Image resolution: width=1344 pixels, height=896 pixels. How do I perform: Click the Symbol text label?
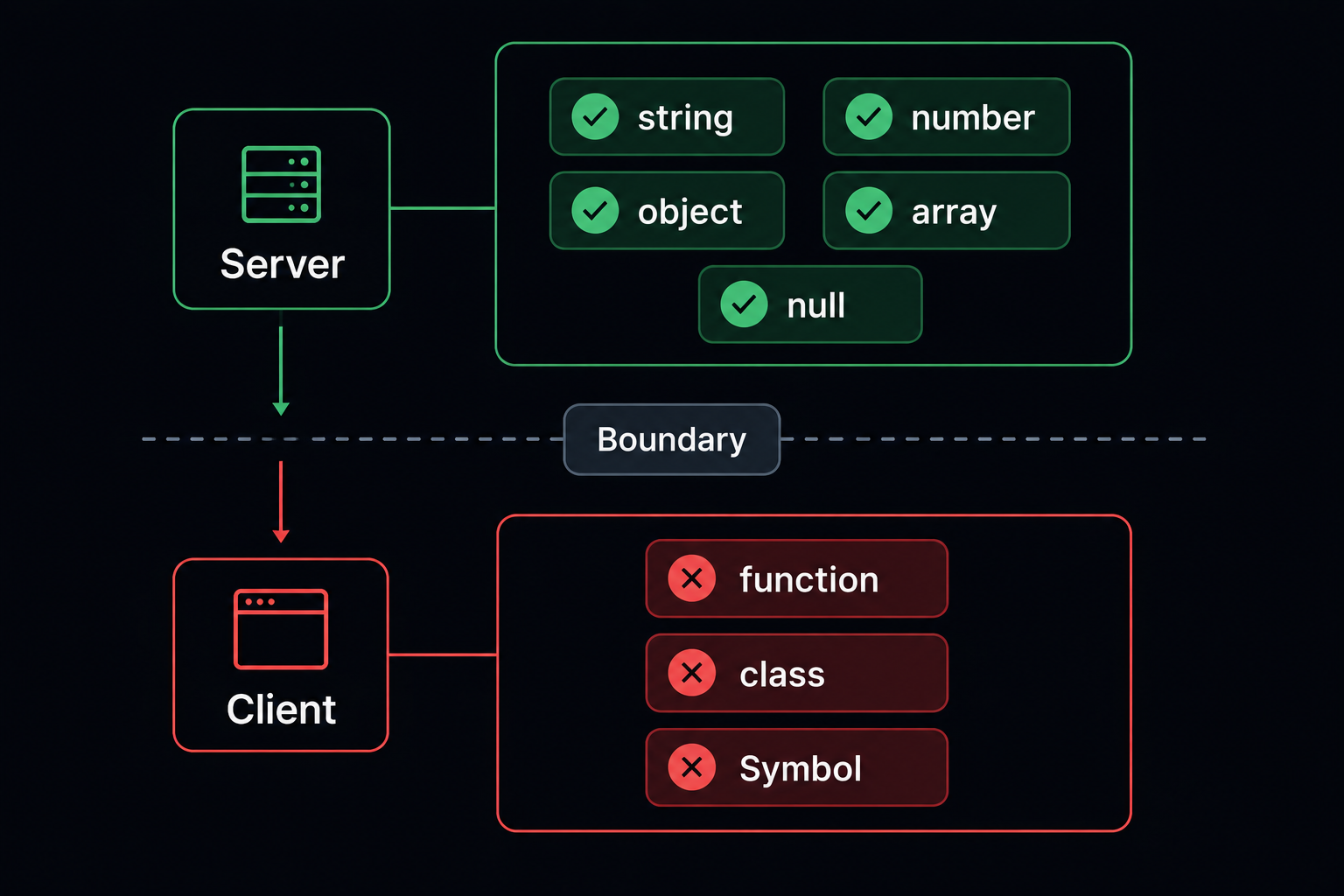pos(801,769)
